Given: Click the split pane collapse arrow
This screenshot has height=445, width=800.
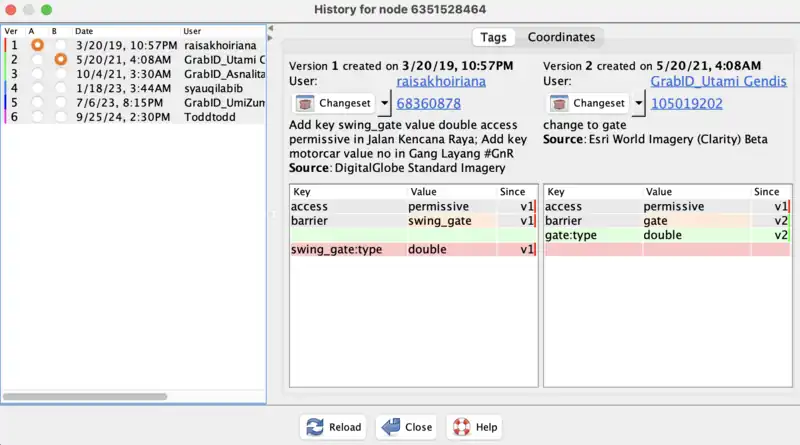Looking at the screenshot, I should 269,28.
